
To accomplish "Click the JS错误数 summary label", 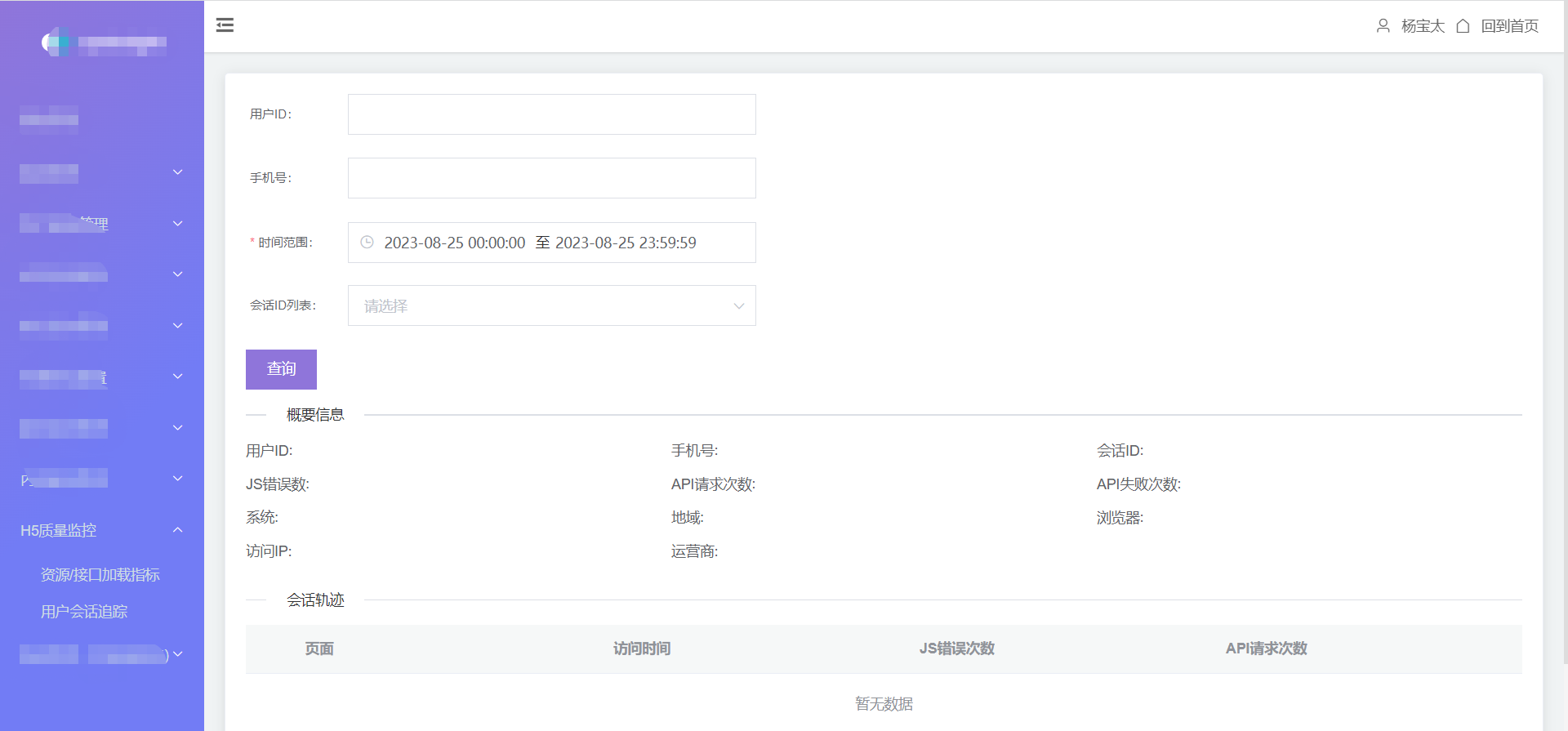I will [x=278, y=484].
